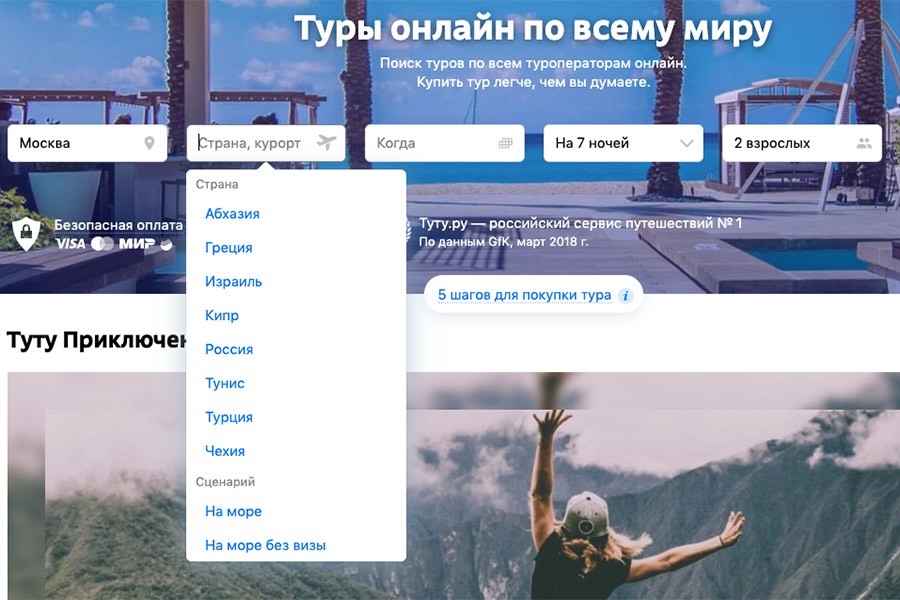Screen dimensions: 900x600
Task: Open the 5 шагов для покупки тура link
Action: click(525, 295)
